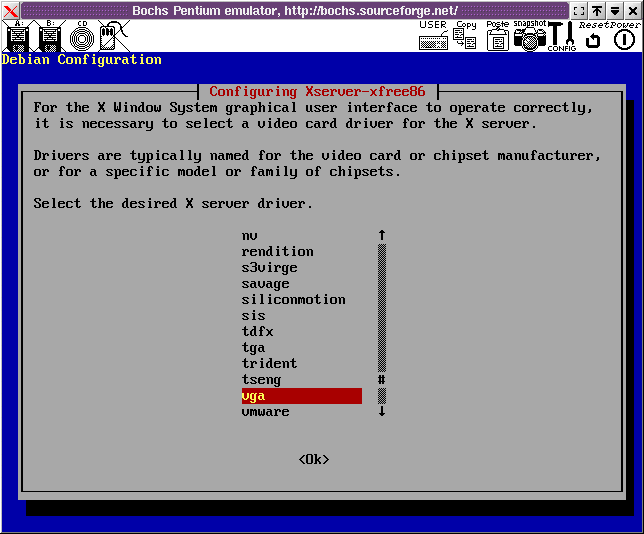Pick the siliconmotion driver from list

coord(293,300)
